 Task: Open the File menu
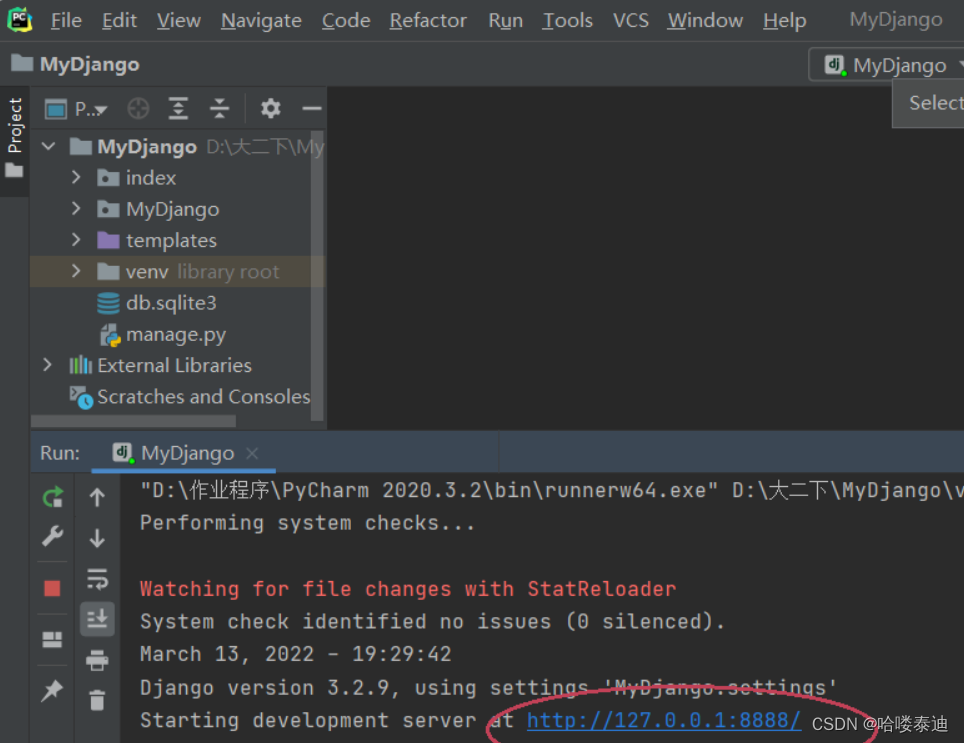coord(66,20)
